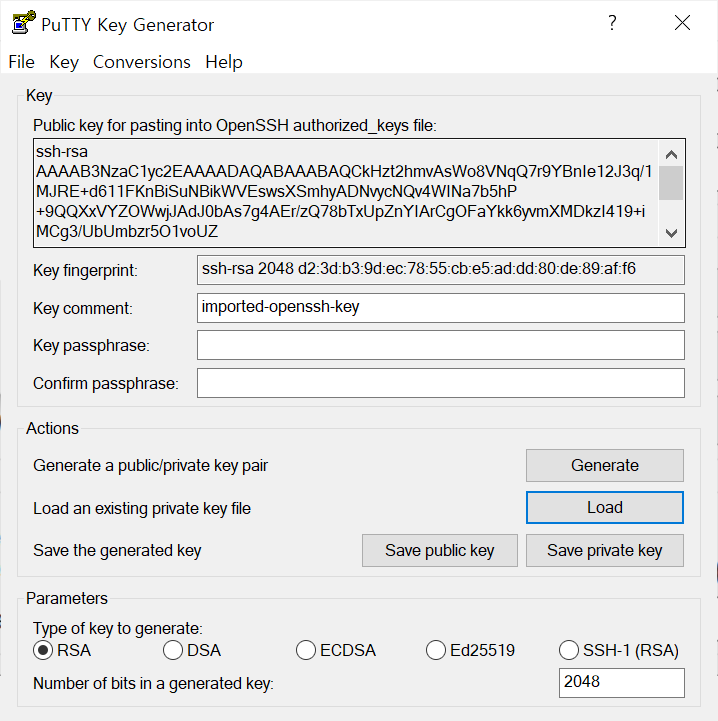This screenshot has height=721, width=718.
Task: Click the 'Confirm passphrase:' label
Action: [x=106, y=383]
